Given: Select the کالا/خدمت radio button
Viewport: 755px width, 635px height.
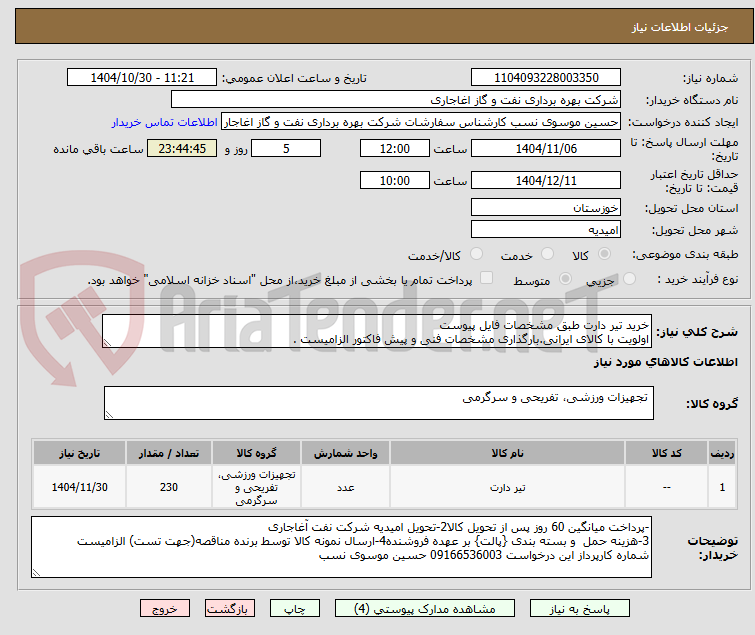Looking at the screenshot, I should point(476,254).
